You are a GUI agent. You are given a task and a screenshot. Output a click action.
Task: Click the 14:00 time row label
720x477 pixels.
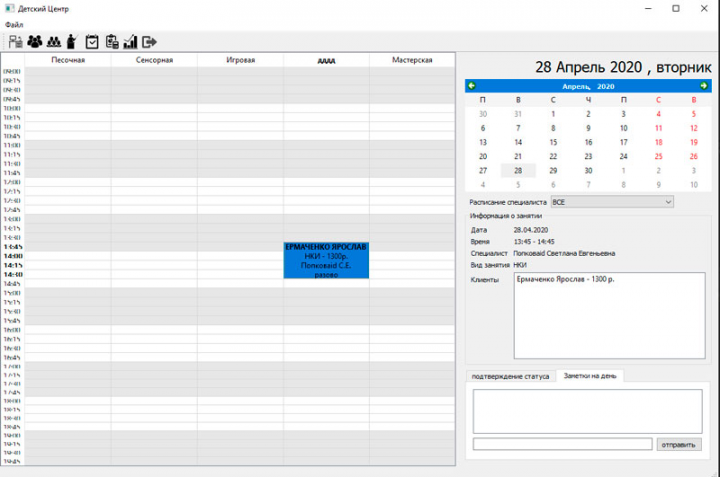13,256
